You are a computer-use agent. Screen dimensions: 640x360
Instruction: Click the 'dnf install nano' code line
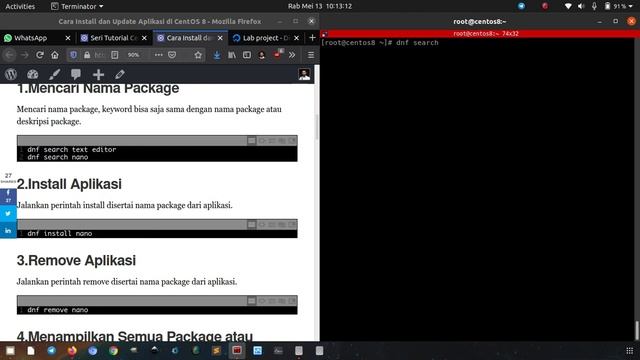coord(60,233)
